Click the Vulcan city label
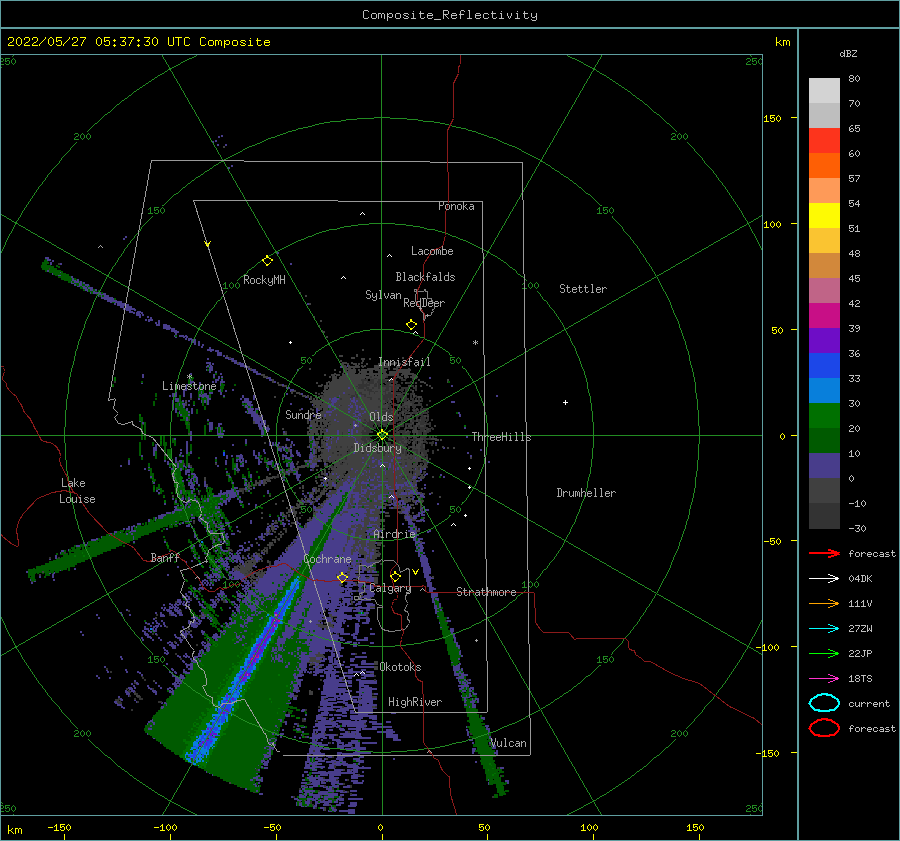The width and height of the screenshot is (900, 841). tap(509, 743)
